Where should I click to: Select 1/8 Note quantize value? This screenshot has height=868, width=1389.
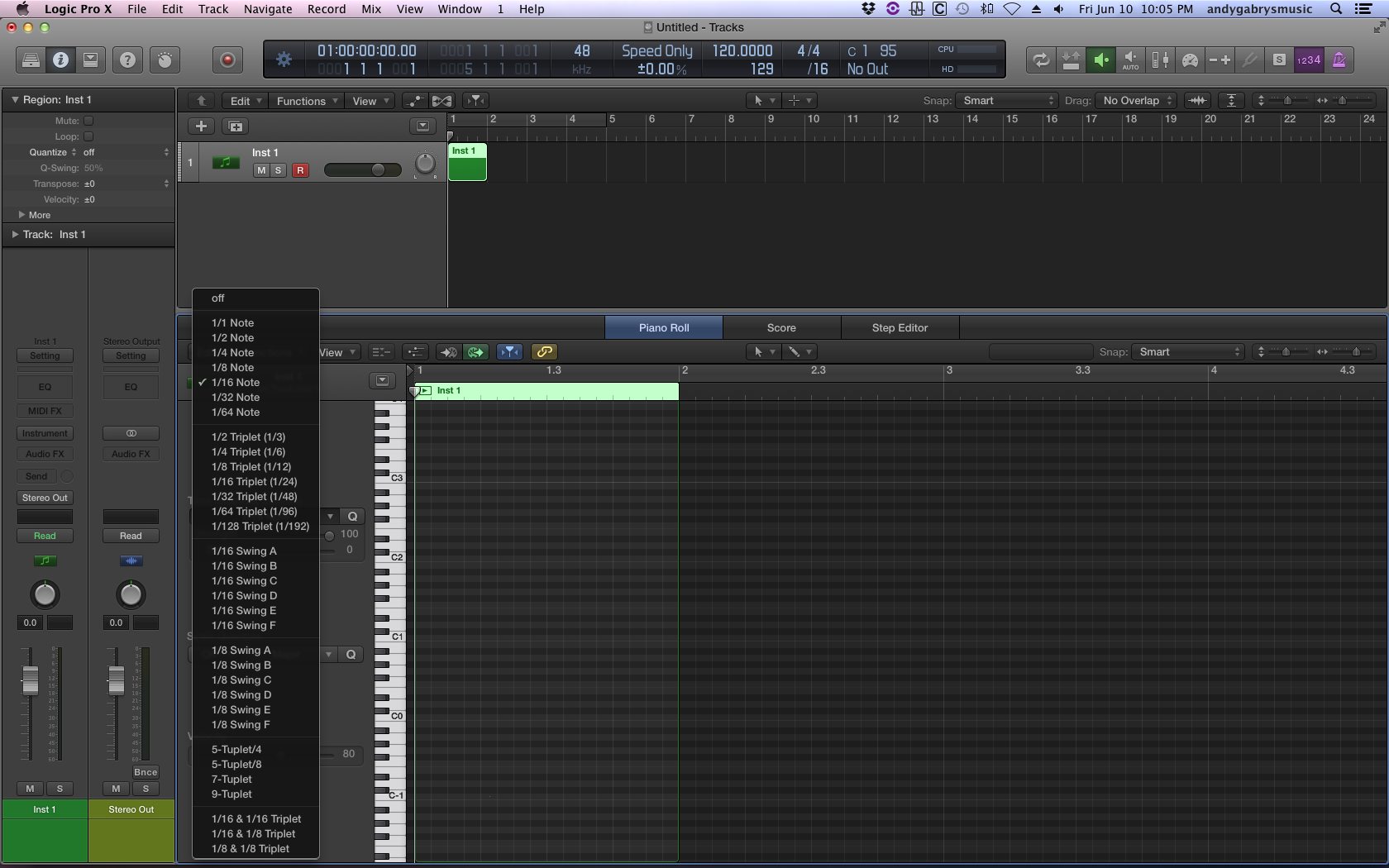pos(232,368)
